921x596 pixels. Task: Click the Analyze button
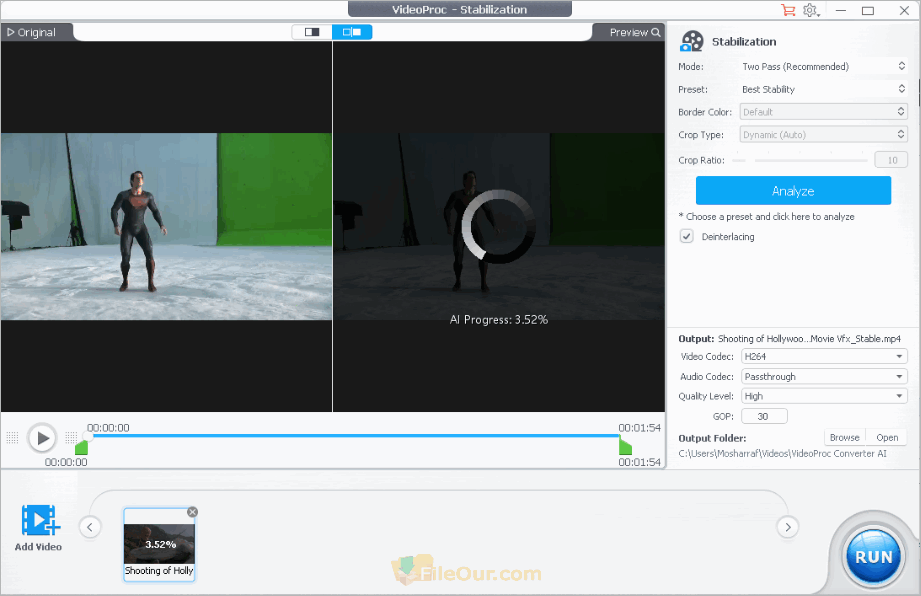pos(793,191)
